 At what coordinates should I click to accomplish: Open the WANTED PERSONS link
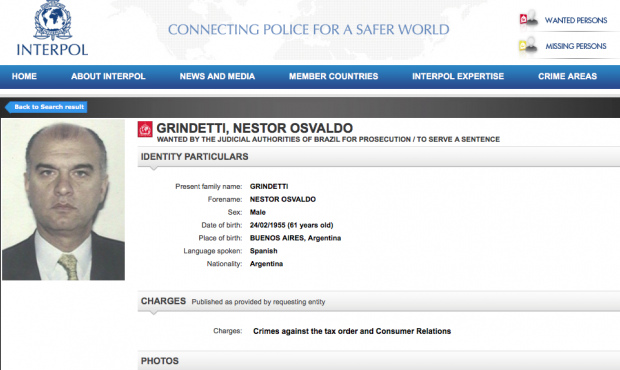coord(576,20)
